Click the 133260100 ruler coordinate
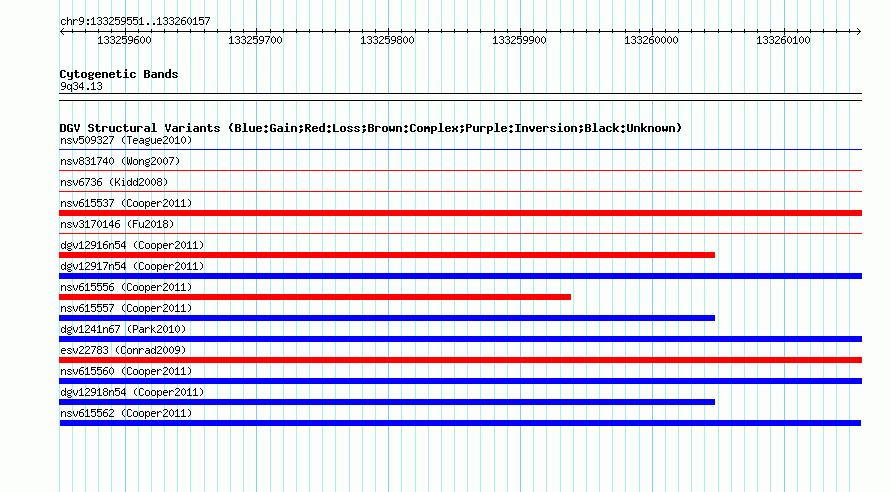The height and width of the screenshot is (492, 890). [x=783, y=40]
